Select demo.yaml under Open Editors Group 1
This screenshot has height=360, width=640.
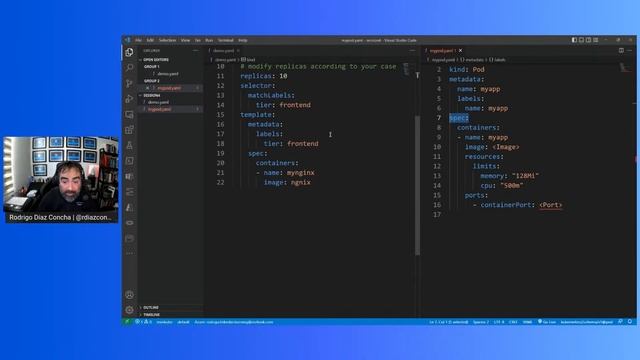[x=171, y=74]
